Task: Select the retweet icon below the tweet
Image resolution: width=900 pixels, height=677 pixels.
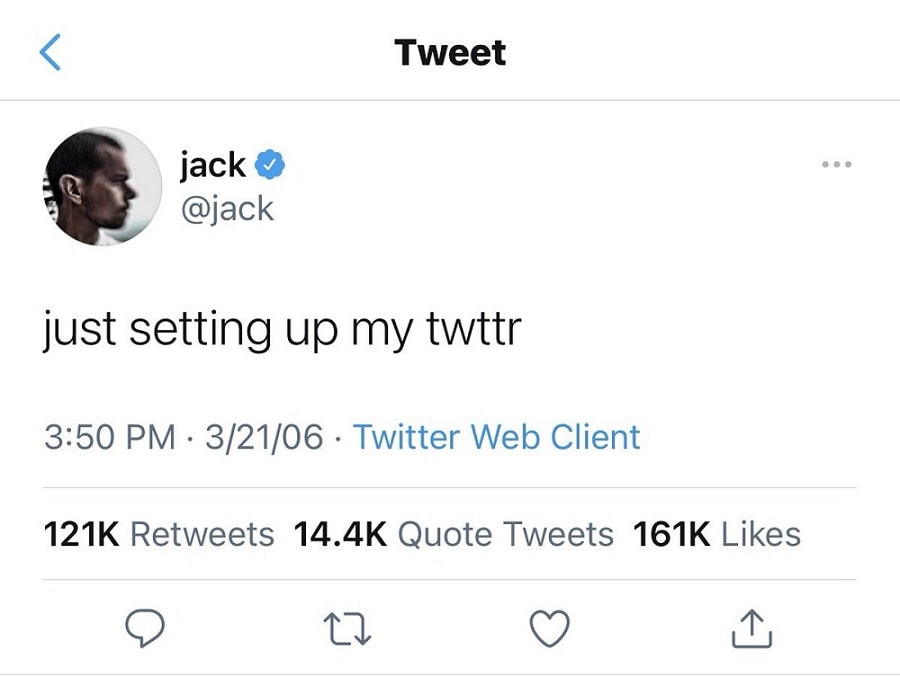Action: 348,628
